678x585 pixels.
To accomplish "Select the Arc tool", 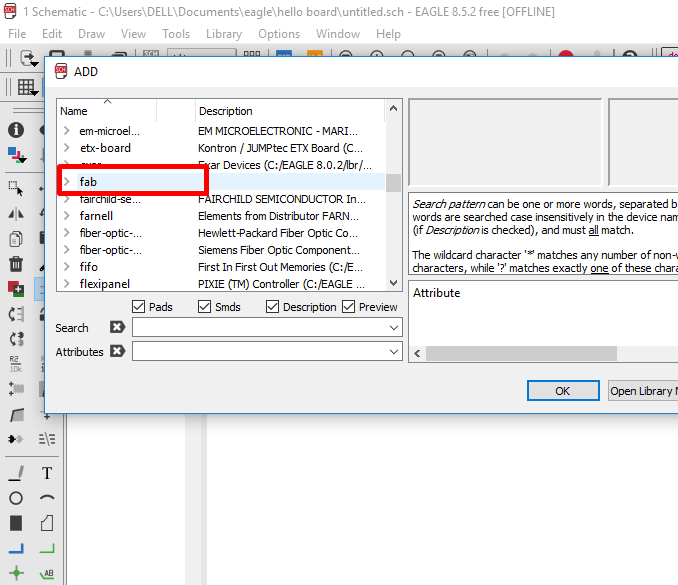I will [47, 498].
